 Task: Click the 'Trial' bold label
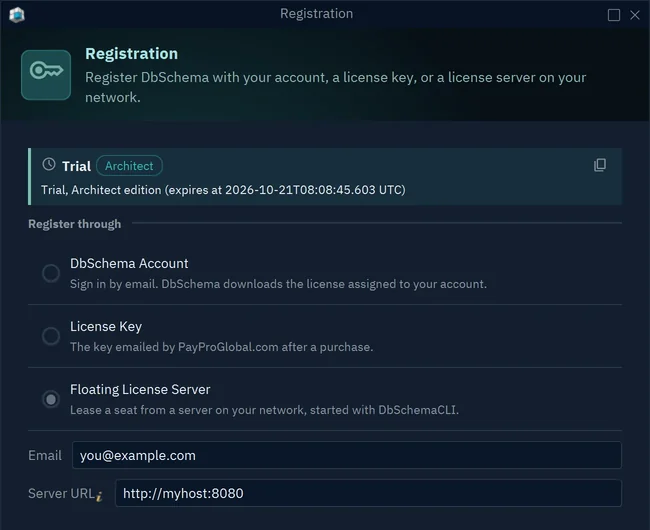(76, 166)
